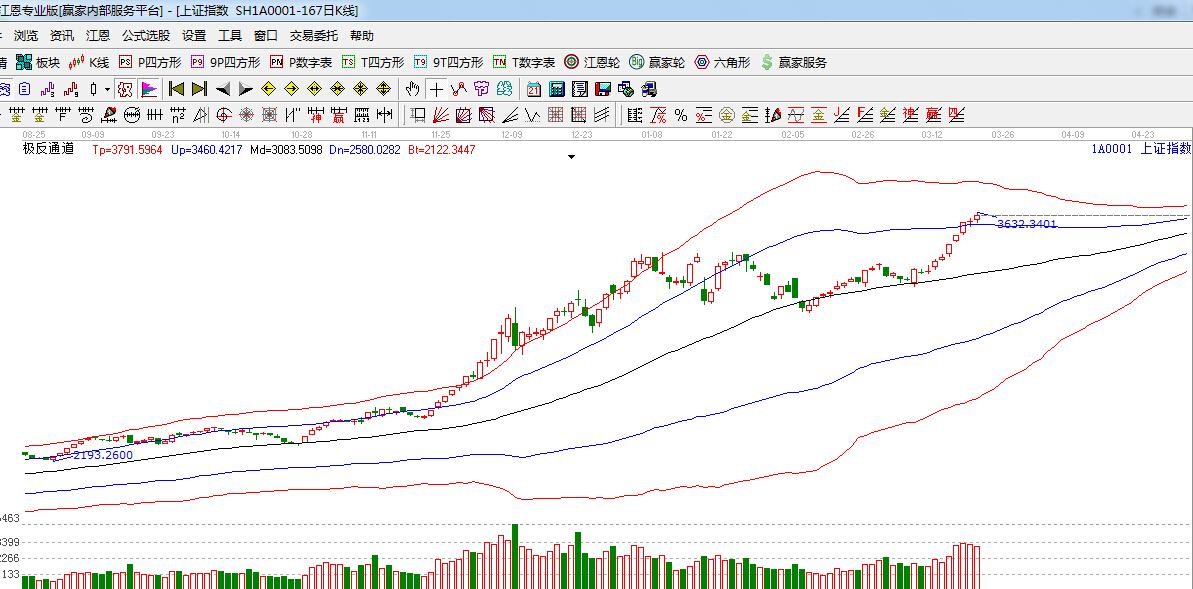Toggle the 极反 channel indicator button
The image size is (1193, 589).
pos(124,88)
